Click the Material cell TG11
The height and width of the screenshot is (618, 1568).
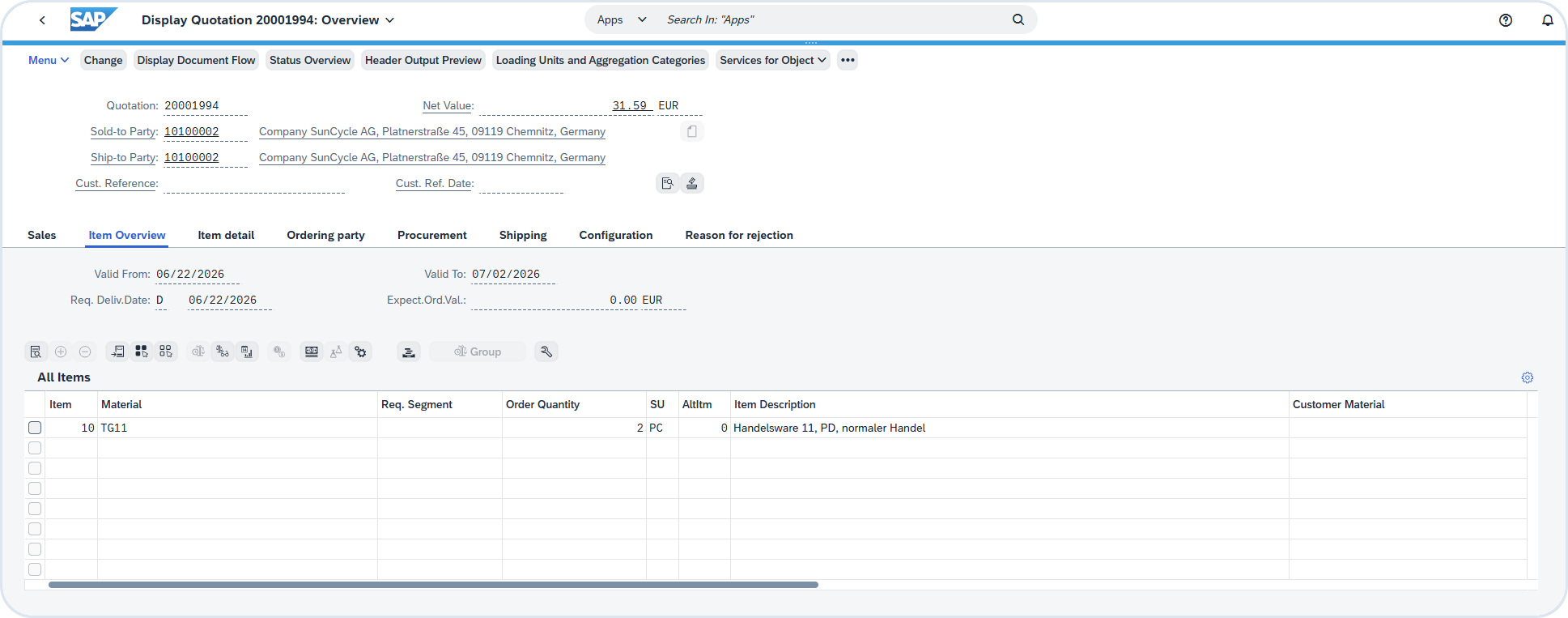237,428
